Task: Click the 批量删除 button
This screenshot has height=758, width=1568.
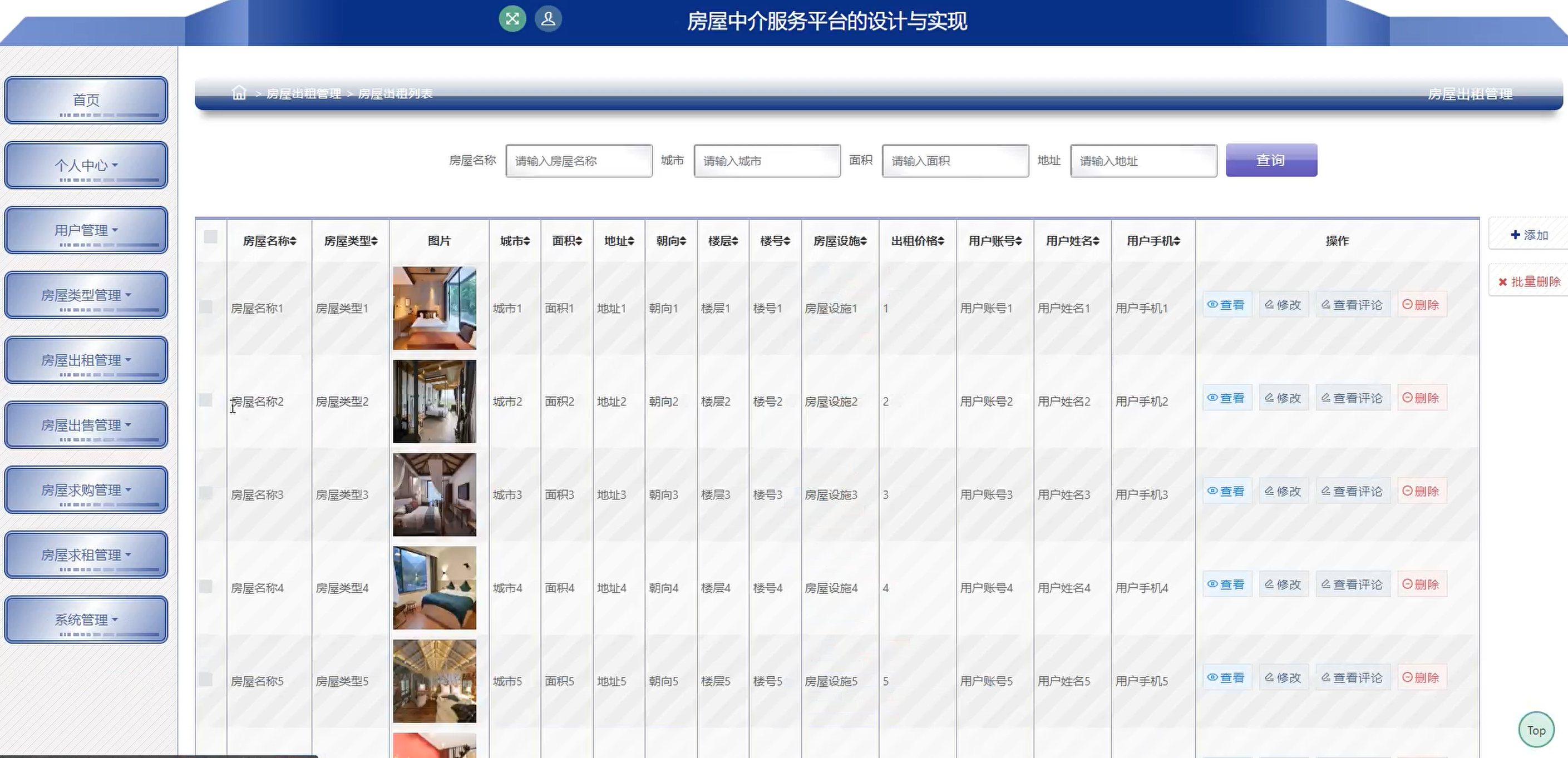Action: (1529, 281)
